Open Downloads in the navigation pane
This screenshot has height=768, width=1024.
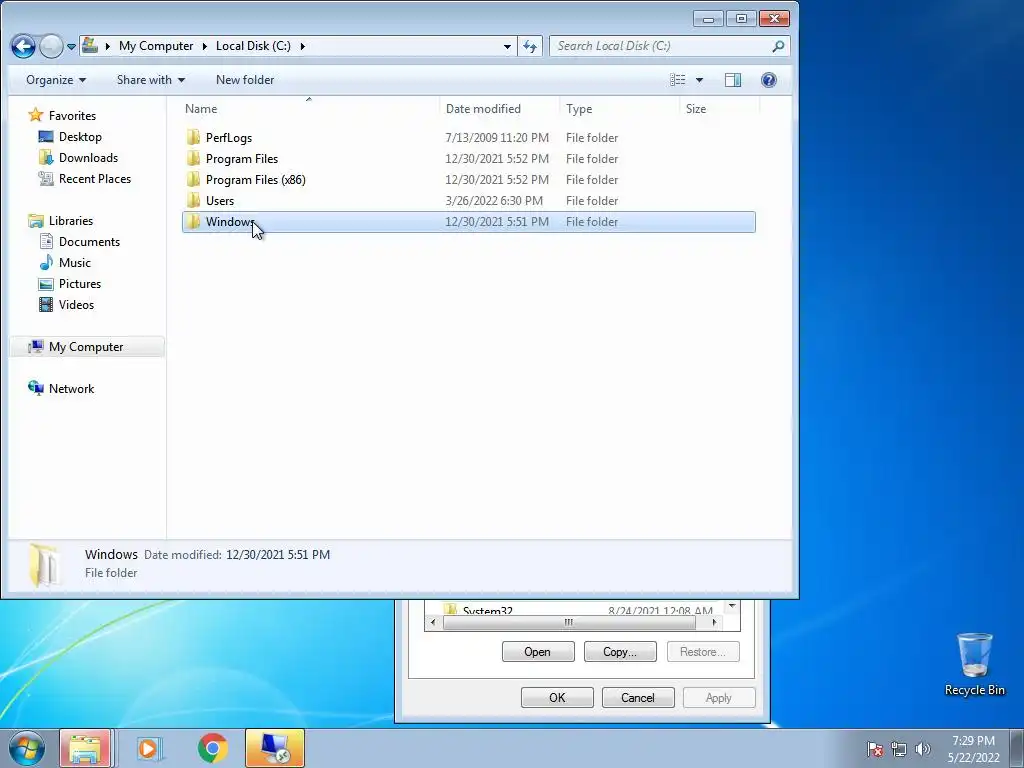tap(88, 157)
